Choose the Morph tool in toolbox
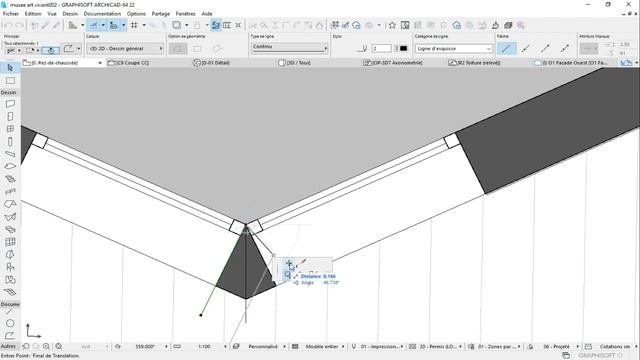 click(x=10, y=255)
